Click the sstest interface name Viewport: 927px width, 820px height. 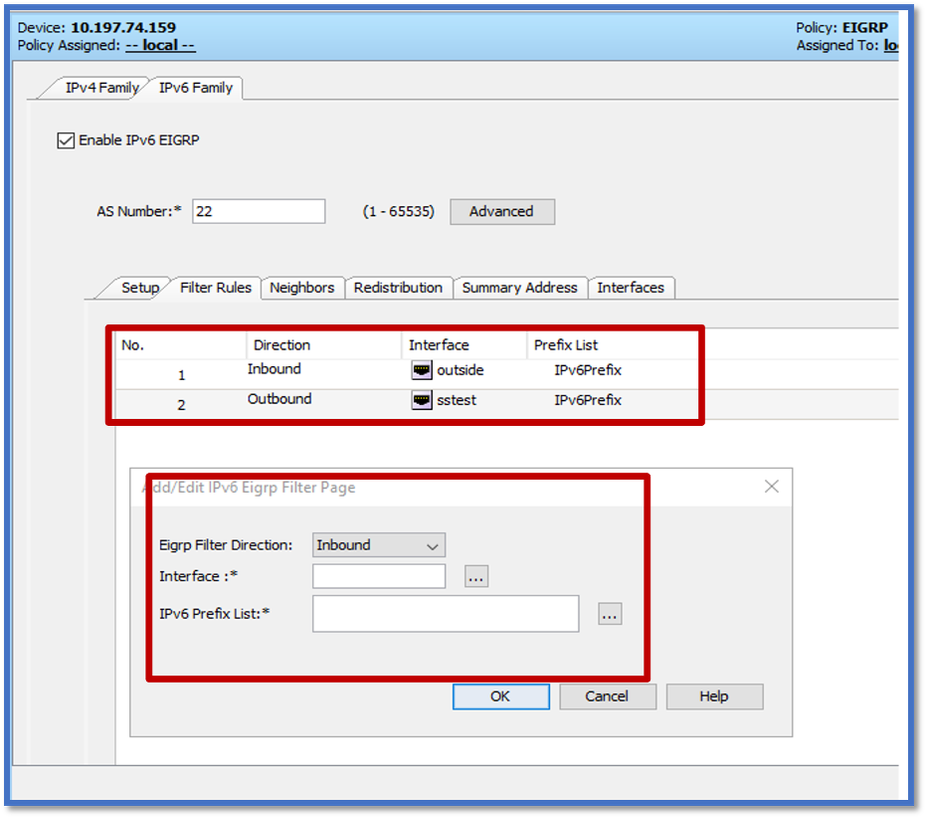tap(456, 401)
